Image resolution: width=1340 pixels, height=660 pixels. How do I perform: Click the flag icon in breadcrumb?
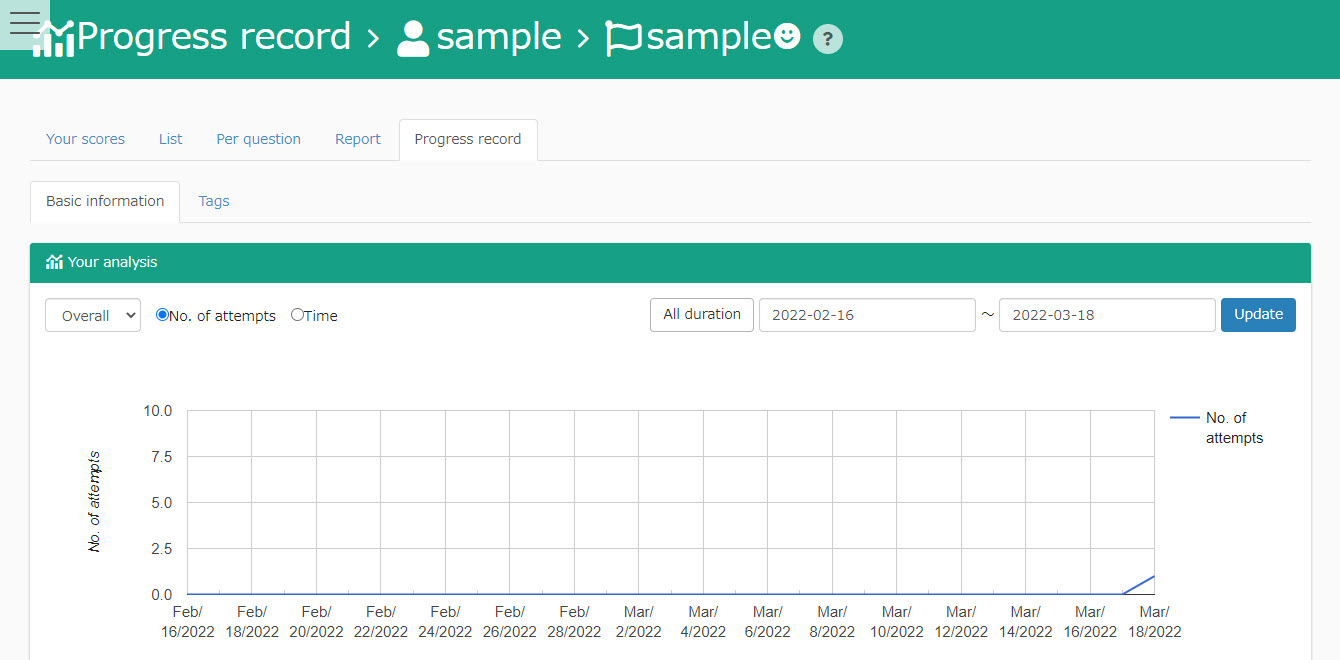click(624, 39)
